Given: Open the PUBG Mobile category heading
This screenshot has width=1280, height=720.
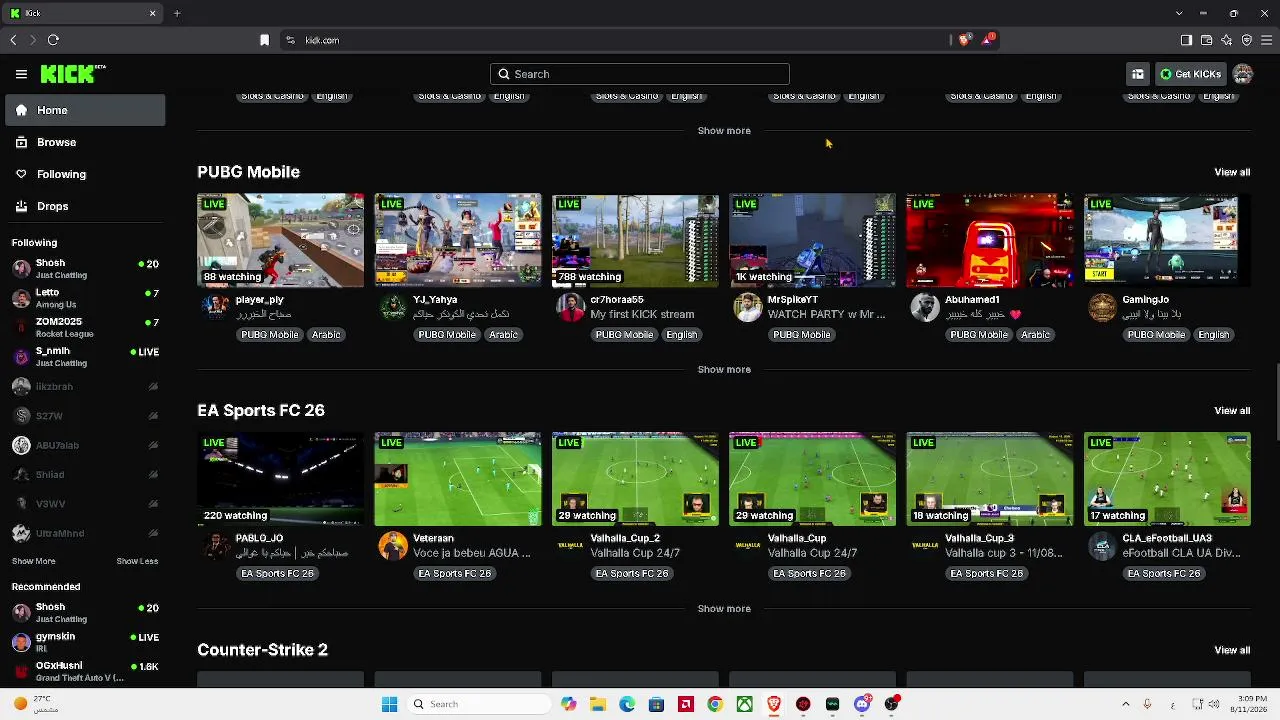Looking at the screenshot, I should (x=248, y=172).
